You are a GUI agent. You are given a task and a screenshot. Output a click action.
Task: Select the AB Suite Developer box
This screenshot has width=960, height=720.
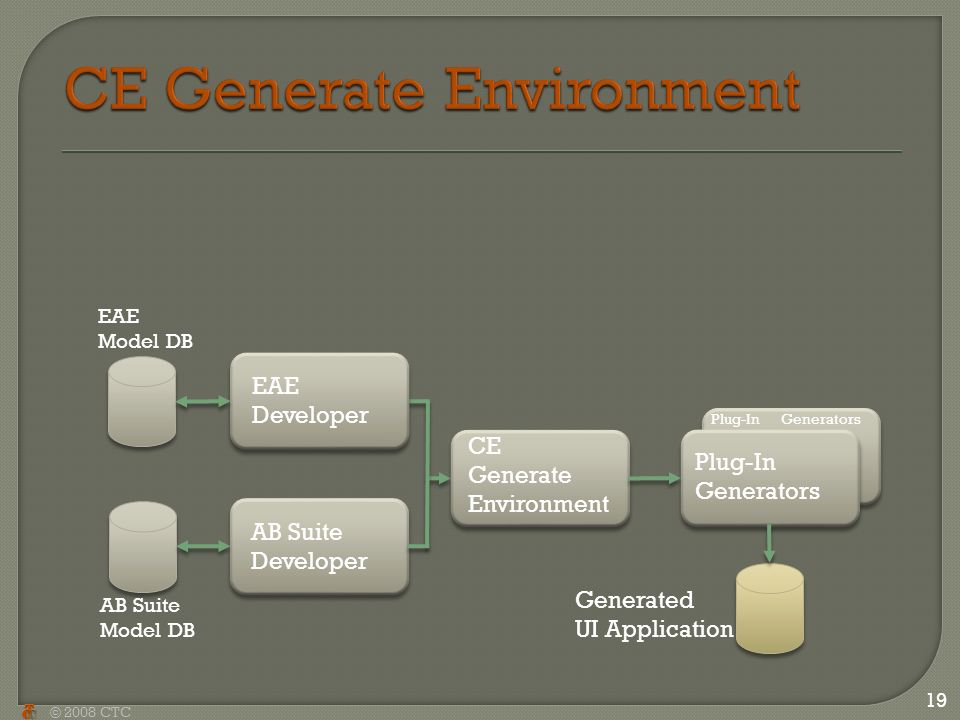coord(319,546)
